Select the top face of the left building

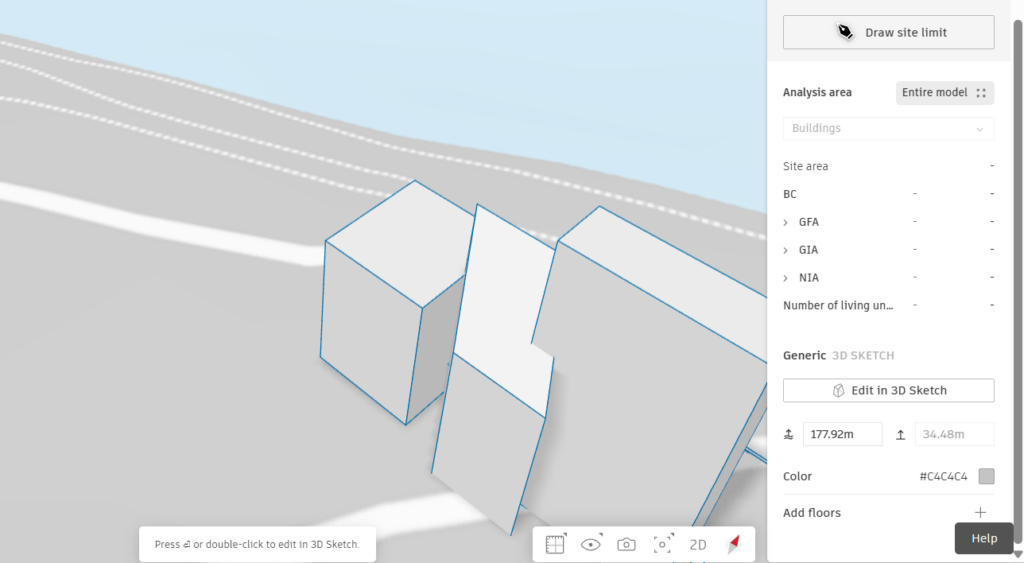(x=400, y=240)
